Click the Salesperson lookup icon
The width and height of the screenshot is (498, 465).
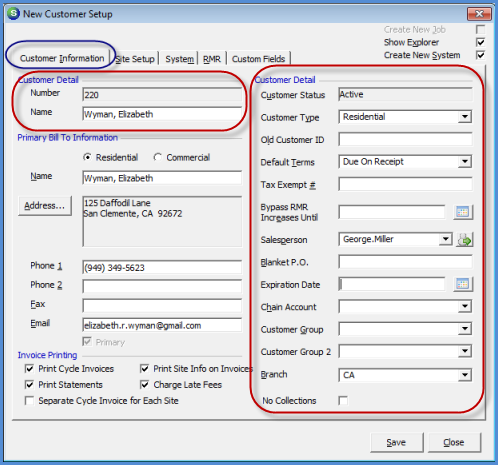[x=464, y=239]
